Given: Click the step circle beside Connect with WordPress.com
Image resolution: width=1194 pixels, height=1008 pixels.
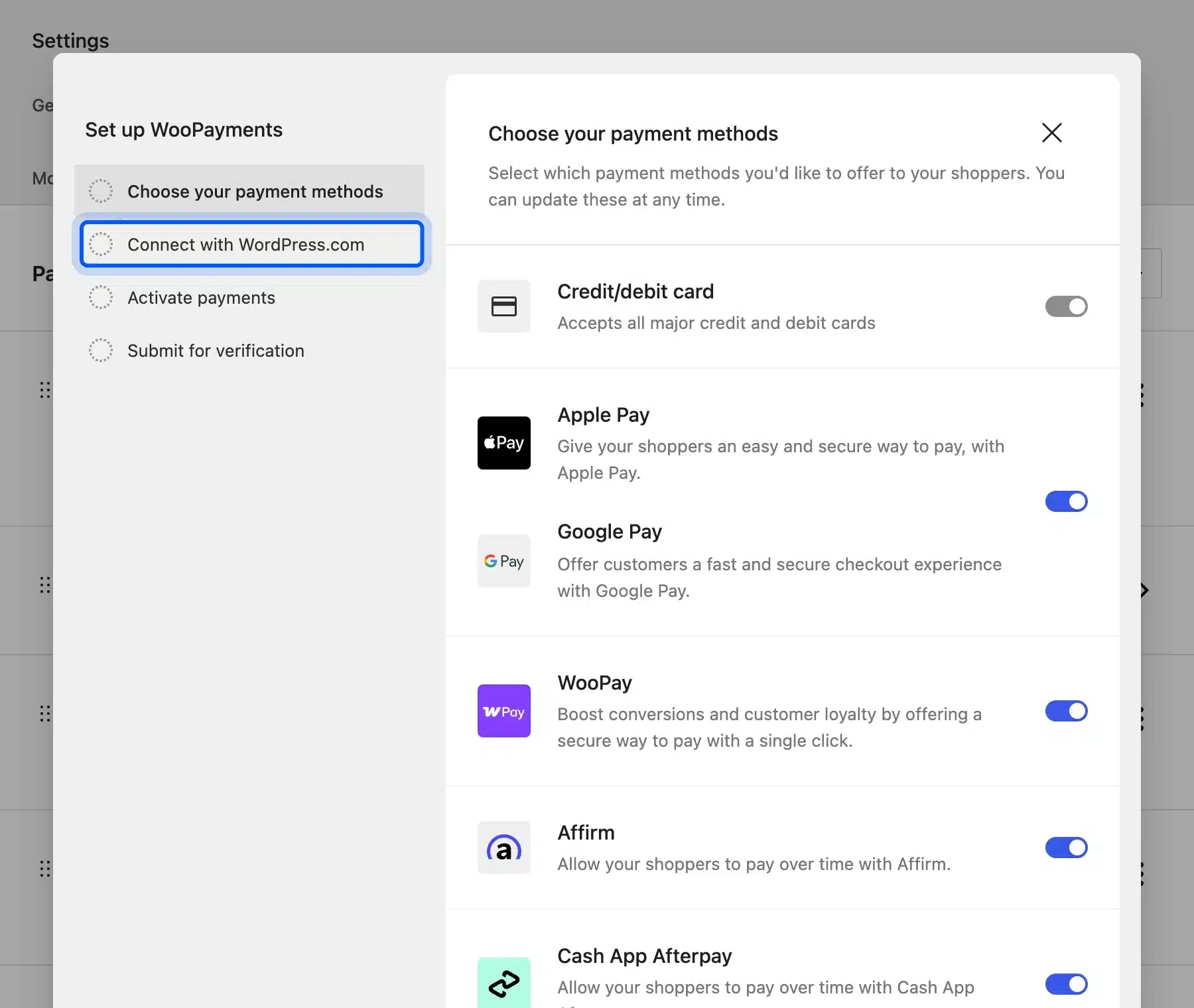Looking at the screenshot, I should coord(101,244).
